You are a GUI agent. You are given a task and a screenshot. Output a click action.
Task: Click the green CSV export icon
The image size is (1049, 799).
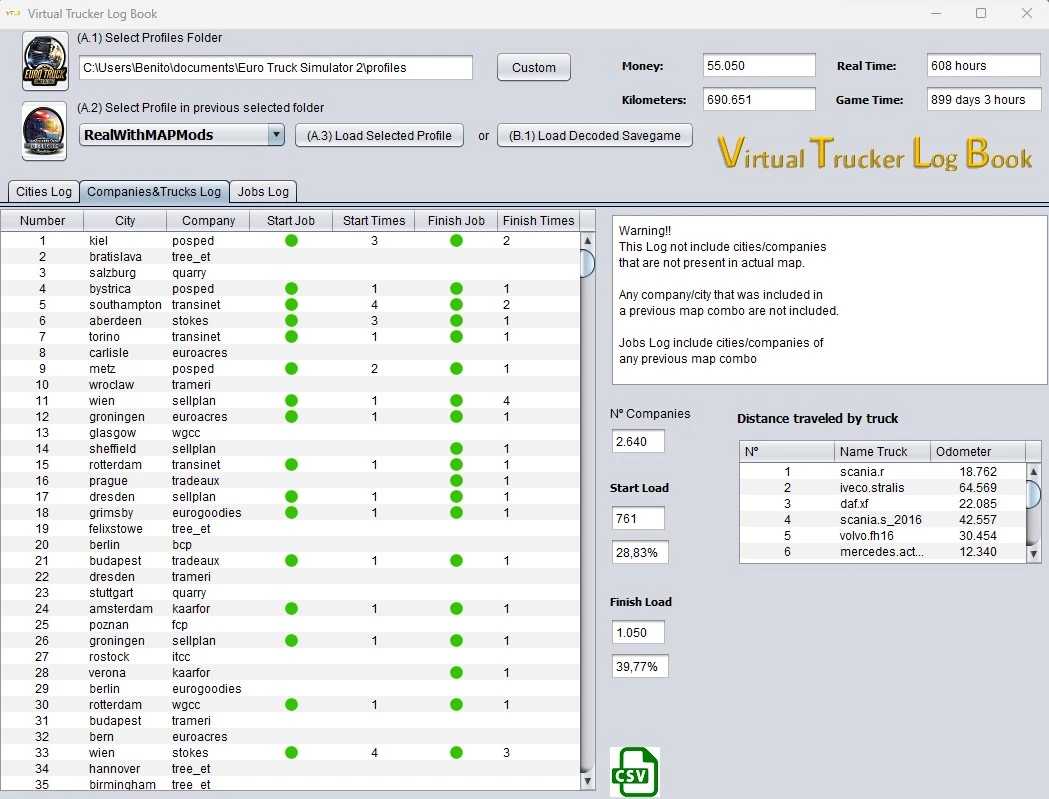[635, 772]
